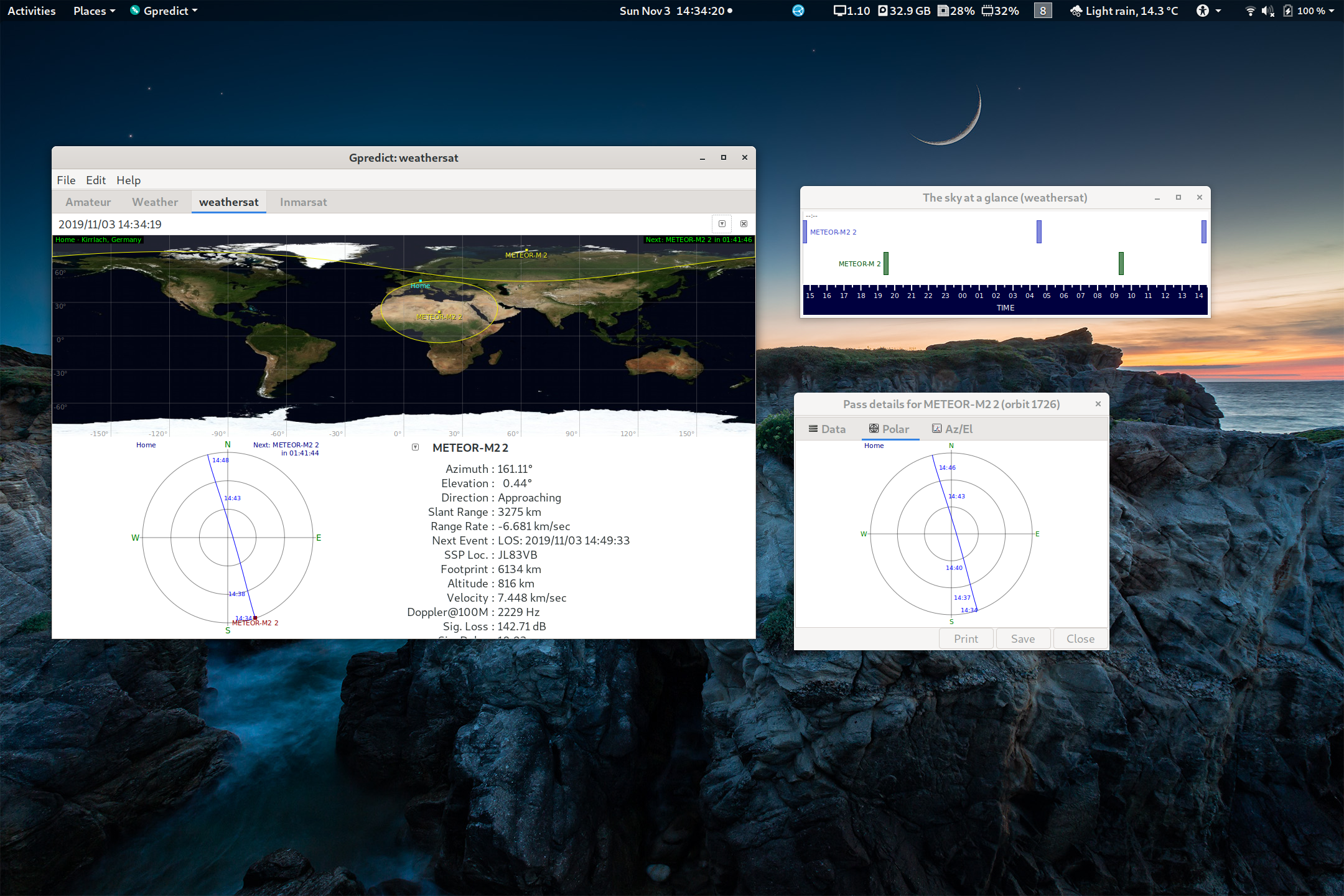The height and width of the screenshot is (896, 1344).
Task: Click the blue globe sync tray icon
Action: [798, 11]
